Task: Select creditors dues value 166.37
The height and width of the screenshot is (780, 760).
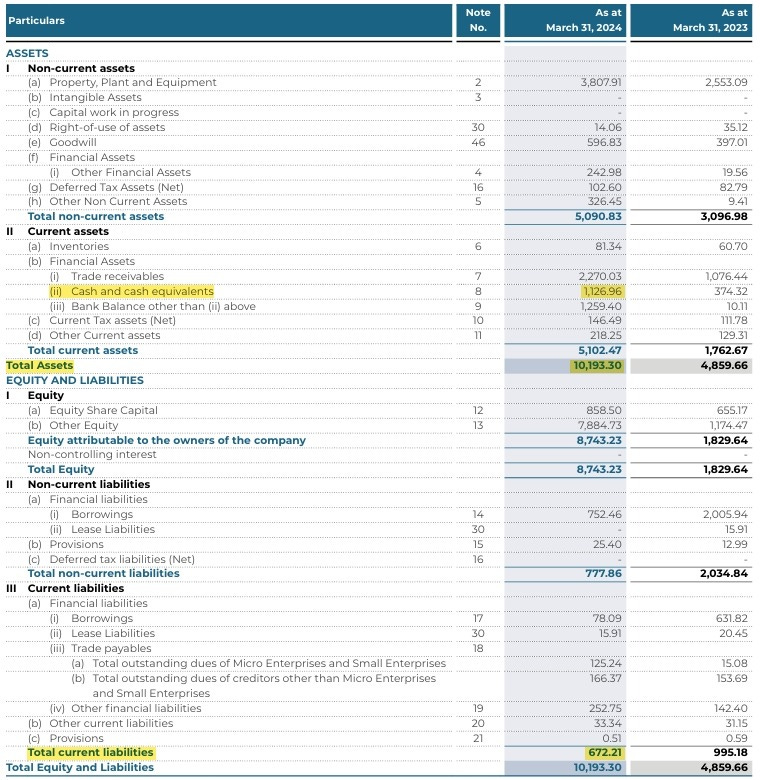Action: pyautogui.click(x=605, y=678)
